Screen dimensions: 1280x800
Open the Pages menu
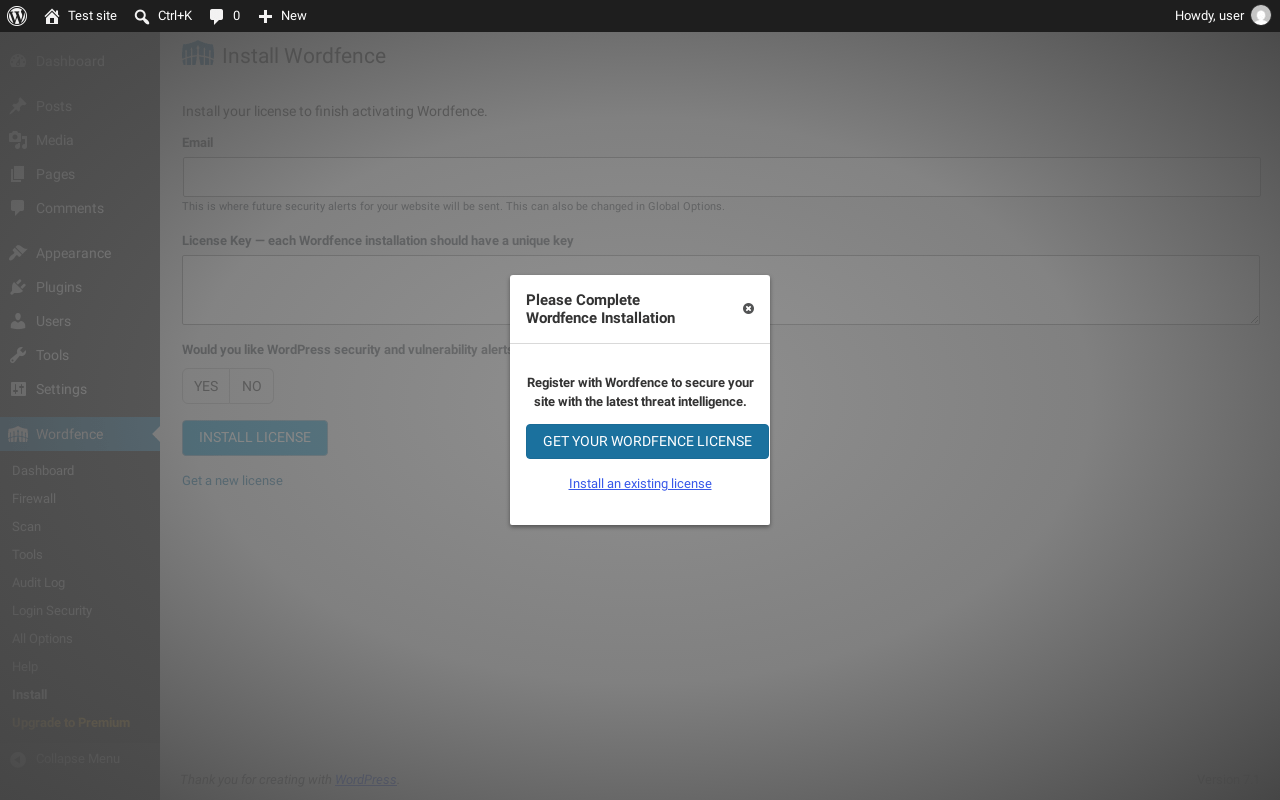click(80, 174)
